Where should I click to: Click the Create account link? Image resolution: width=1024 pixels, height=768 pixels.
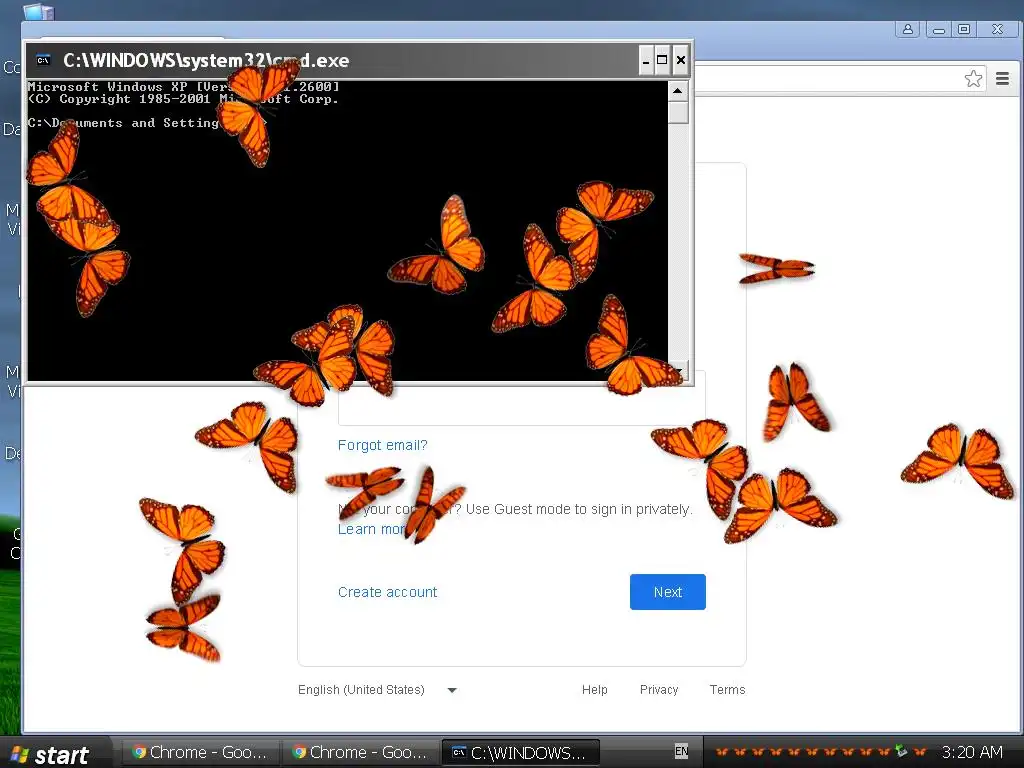click(387, 592)
